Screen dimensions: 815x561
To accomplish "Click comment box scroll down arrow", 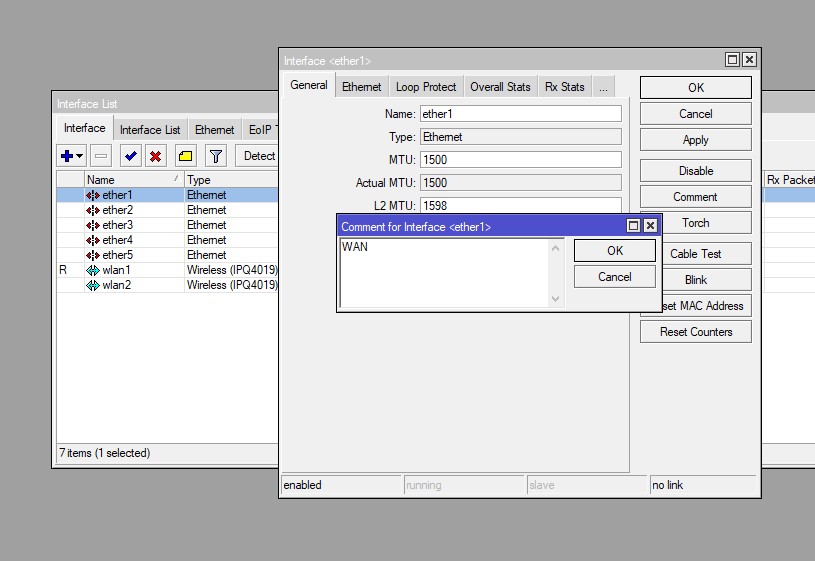I will click(x=556, y=298).
